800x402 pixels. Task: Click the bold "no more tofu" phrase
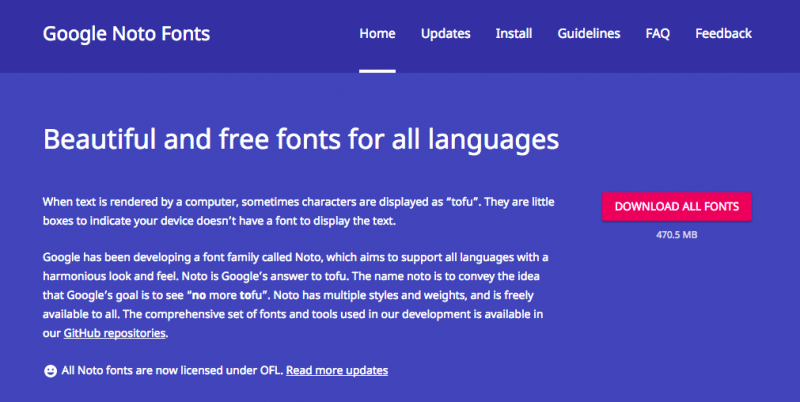point(227,295)
